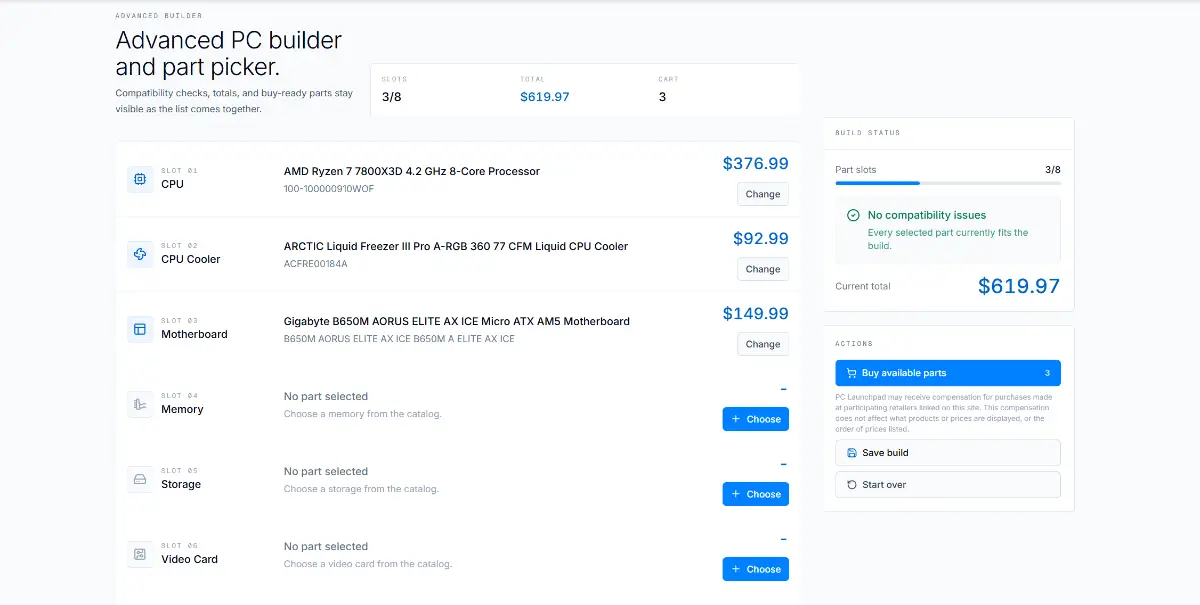Click the Video Card slot label
This screenshot has width=1200, height=605.
pos(189,559)
